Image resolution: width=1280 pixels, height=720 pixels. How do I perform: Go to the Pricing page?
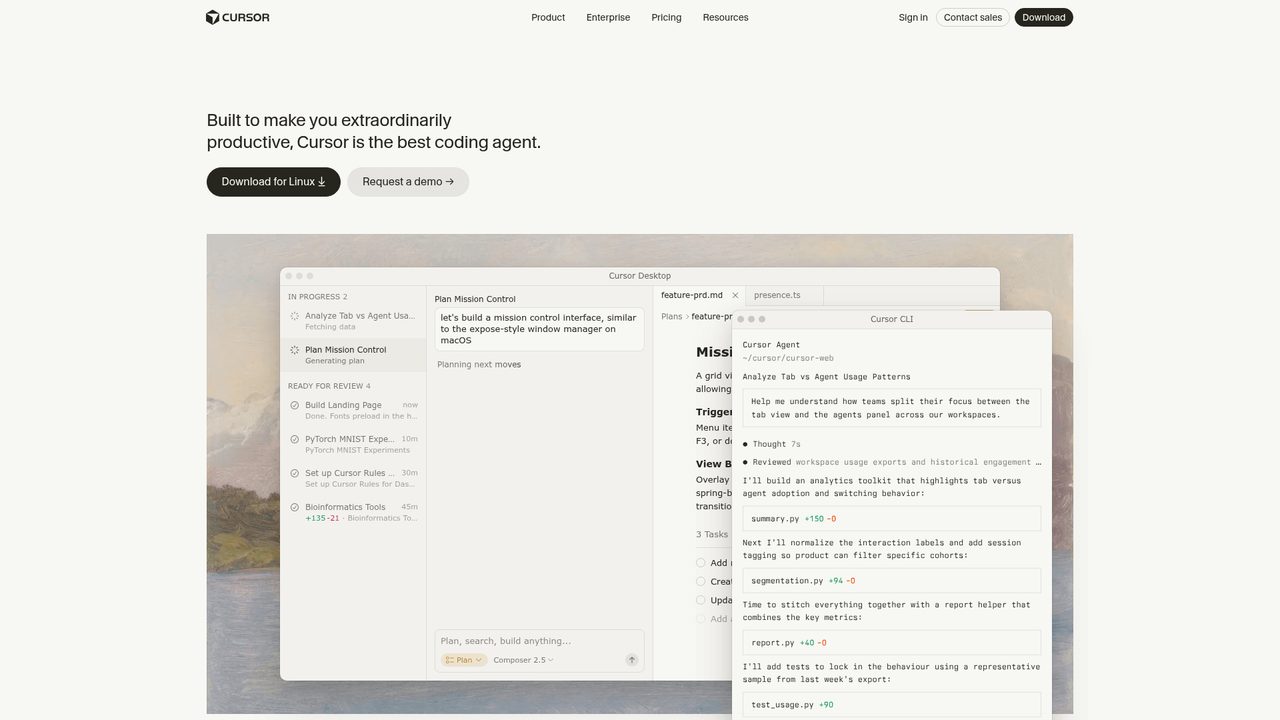click(x=666, y=17)
